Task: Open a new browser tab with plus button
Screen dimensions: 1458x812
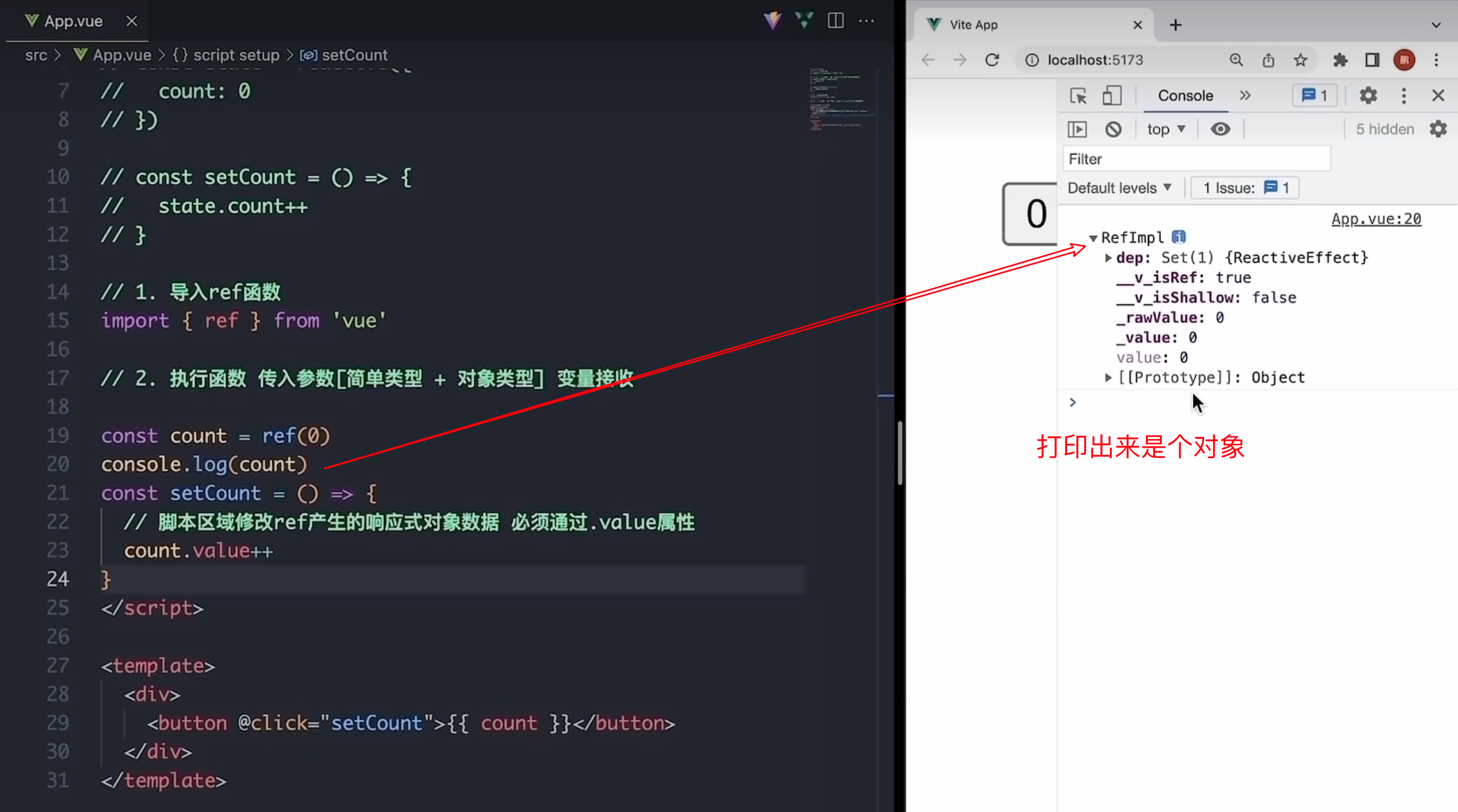Action: [1175, 25]
